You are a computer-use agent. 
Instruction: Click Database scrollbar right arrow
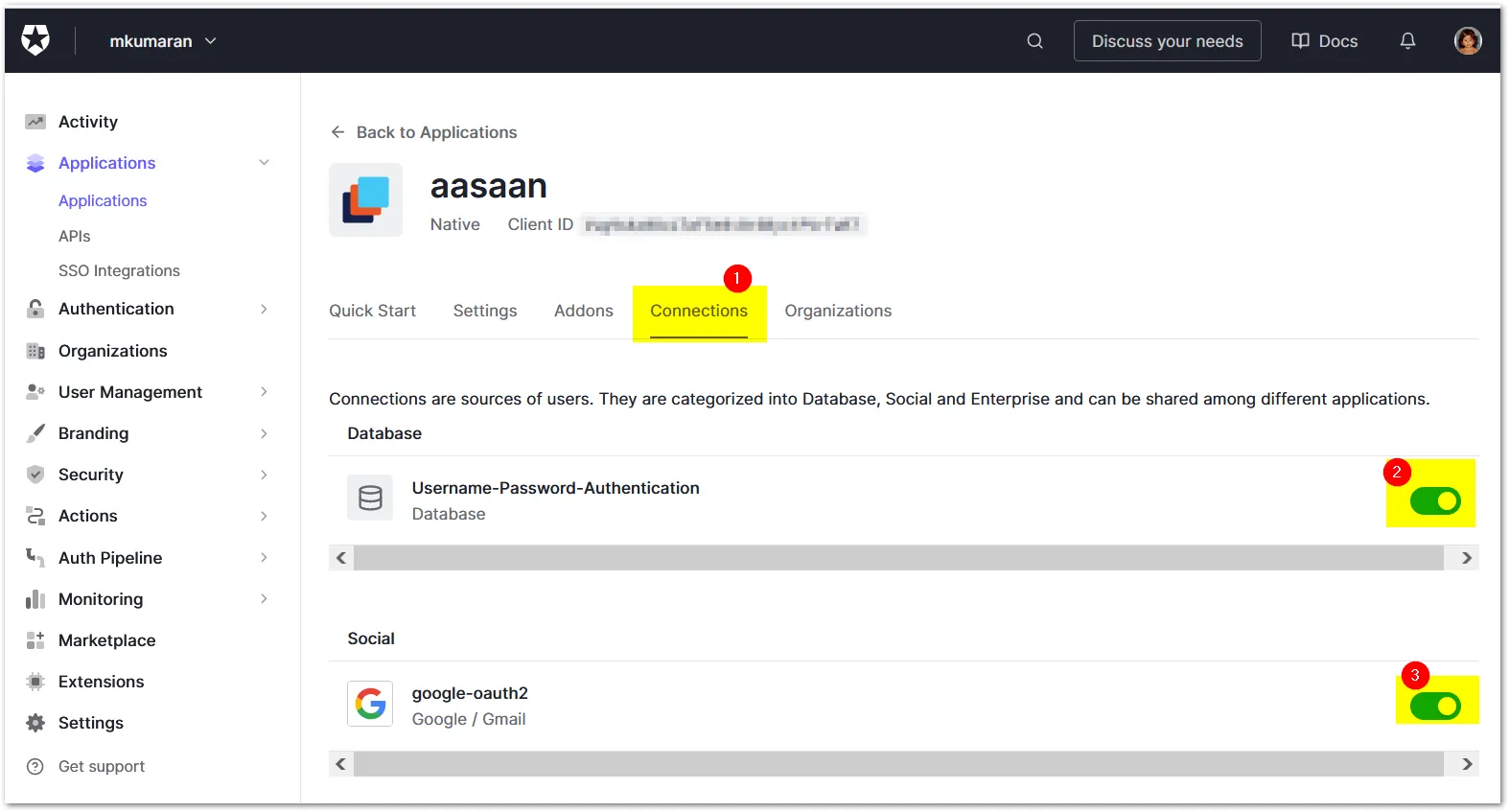pyautogui.click(x=1466, y=558)
